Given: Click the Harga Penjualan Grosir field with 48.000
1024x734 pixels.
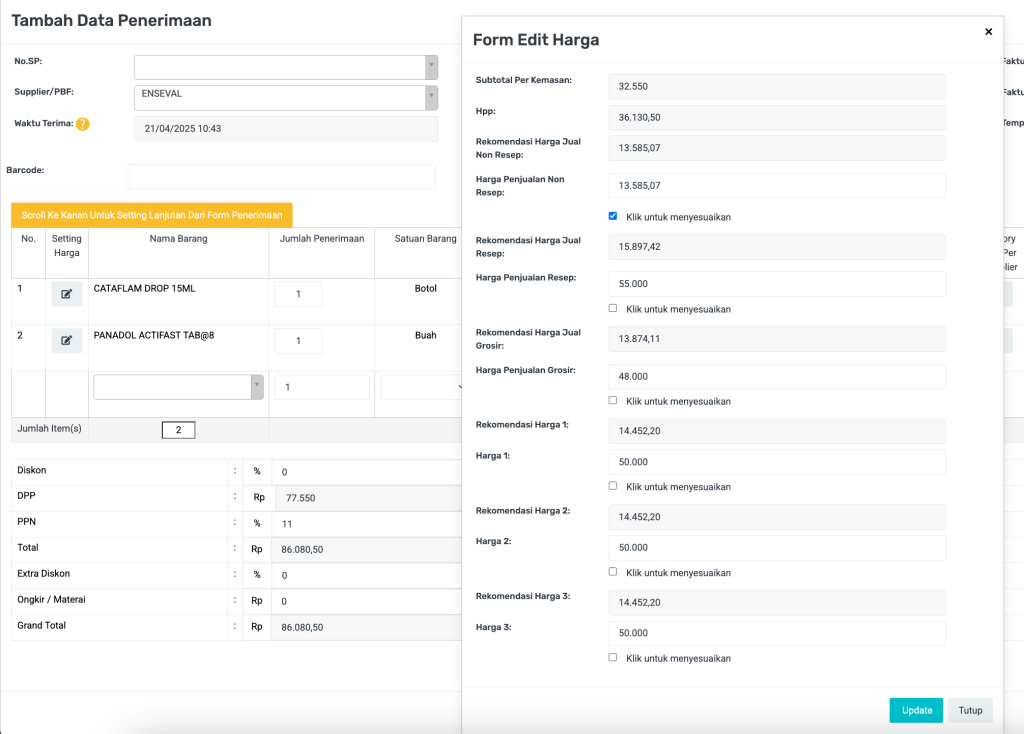Looking at the screenshot, I should coord(776,376).
